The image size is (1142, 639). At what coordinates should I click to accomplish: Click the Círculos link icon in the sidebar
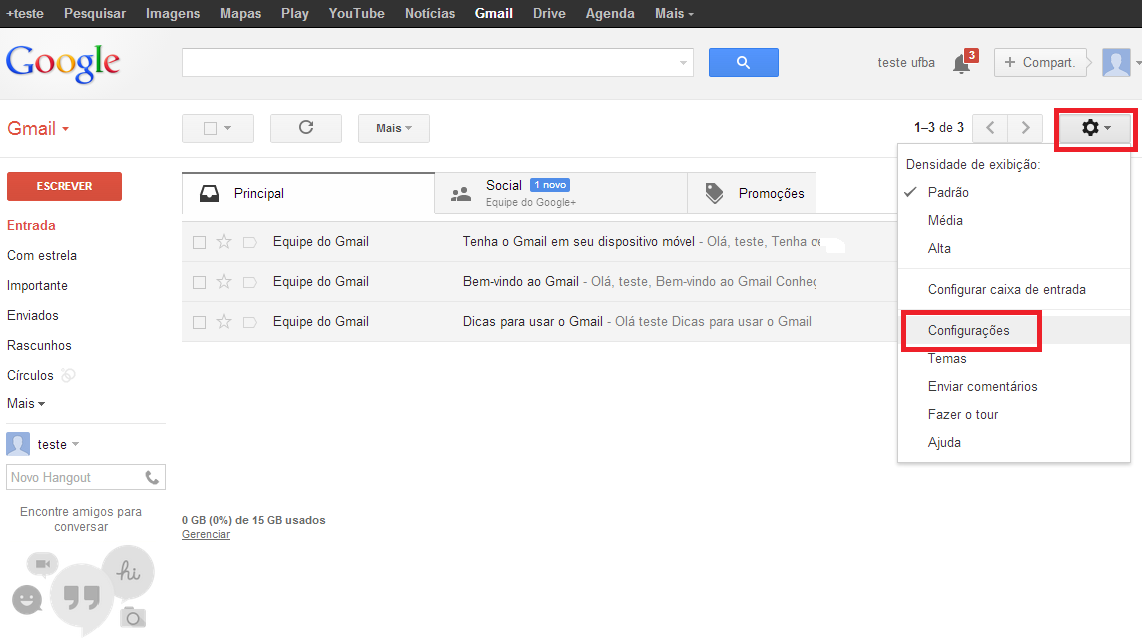point(68,375)
